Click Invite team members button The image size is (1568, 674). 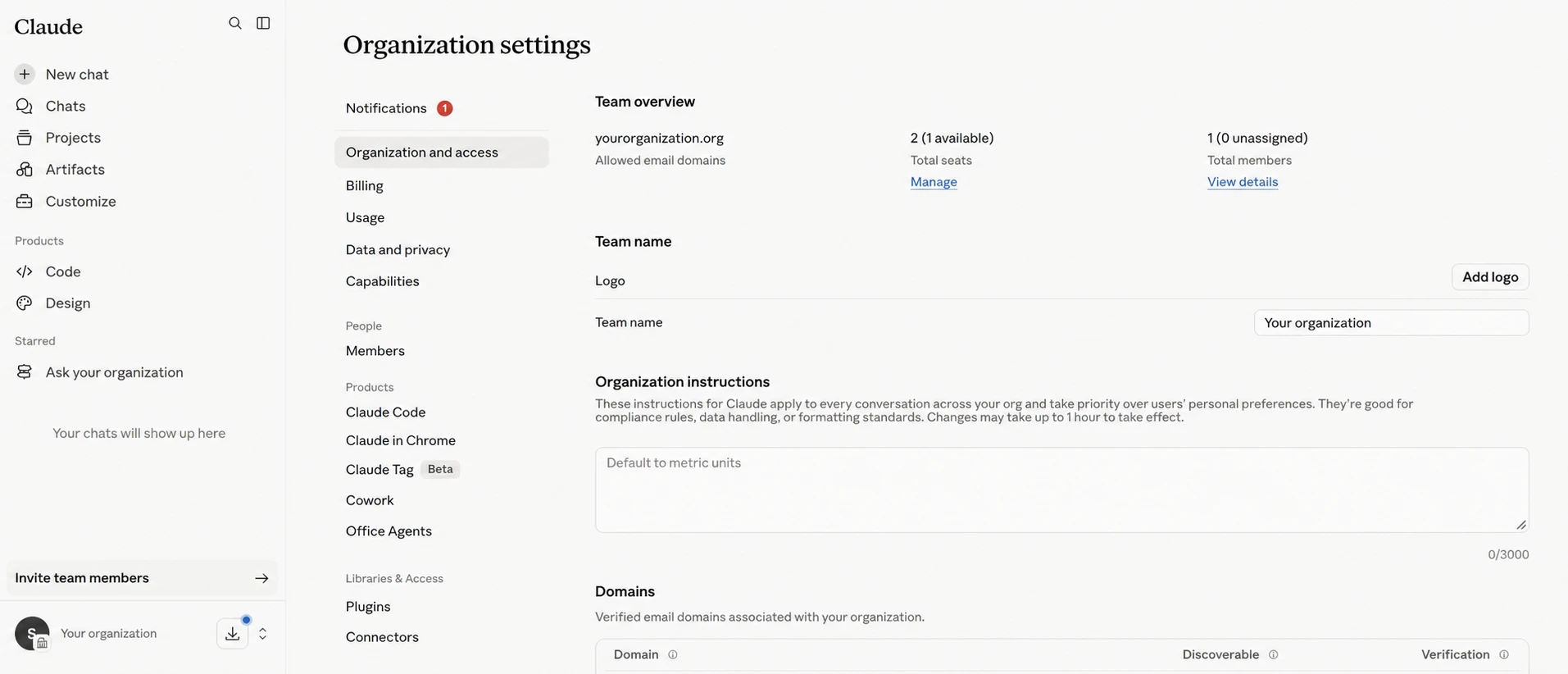tap(142, 578)
